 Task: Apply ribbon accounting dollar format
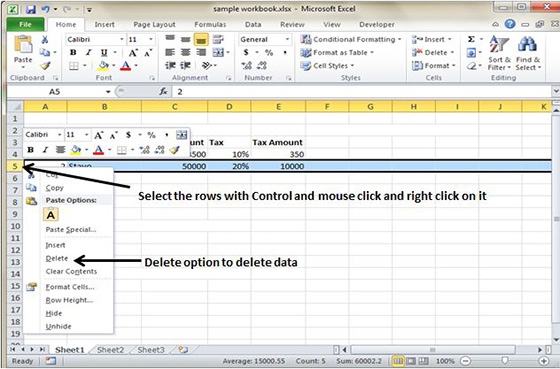tap(246, 53)
